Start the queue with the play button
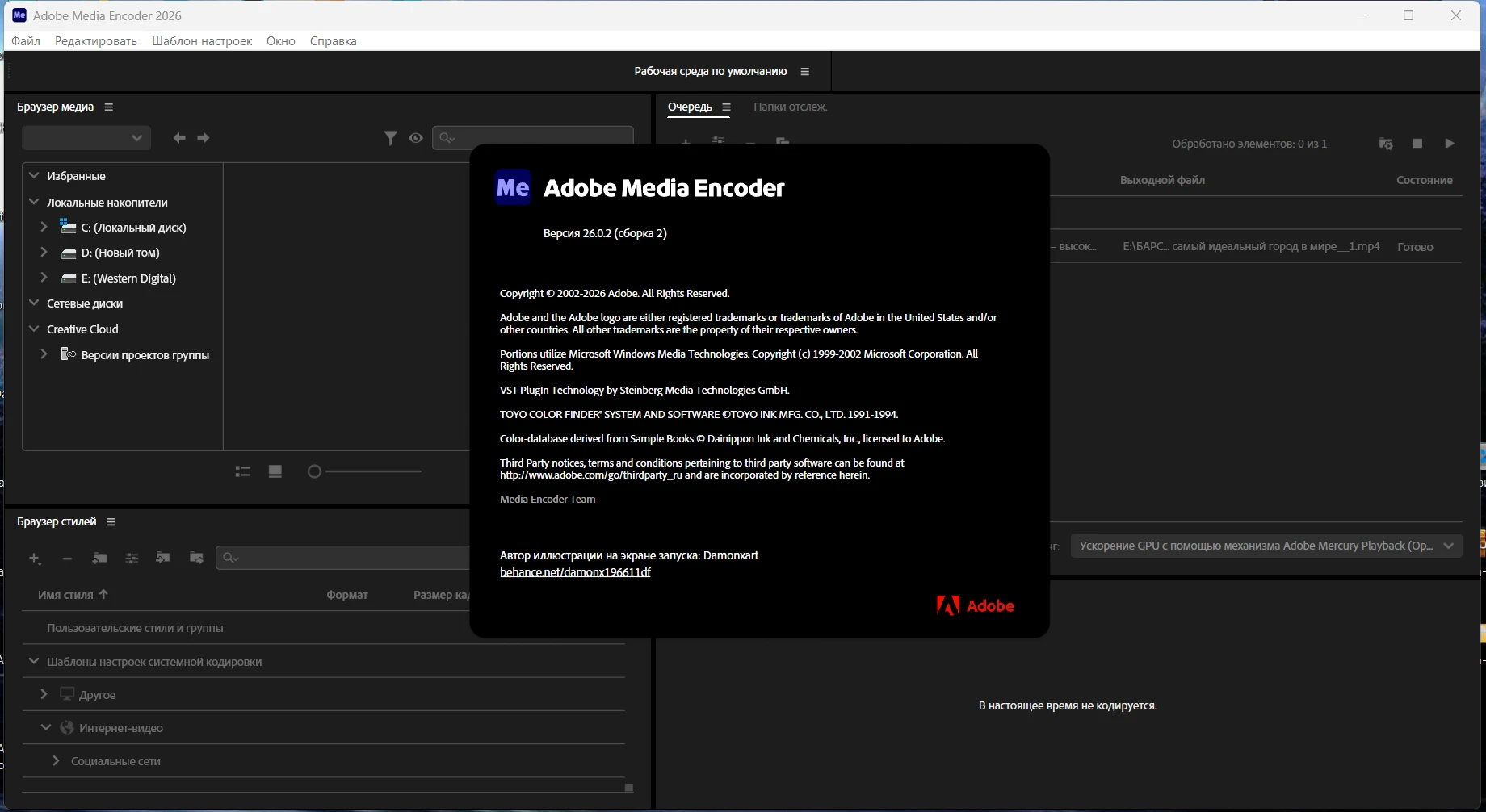The width and height of the screenshot is (1486, 812). click(x=1450, y=144)
